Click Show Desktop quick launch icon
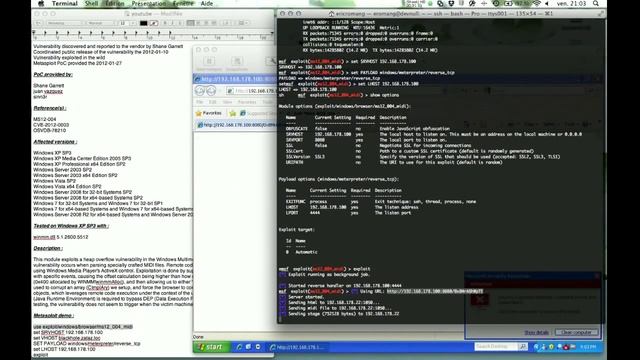Screen dimensions: 640x360 point(248,347)
